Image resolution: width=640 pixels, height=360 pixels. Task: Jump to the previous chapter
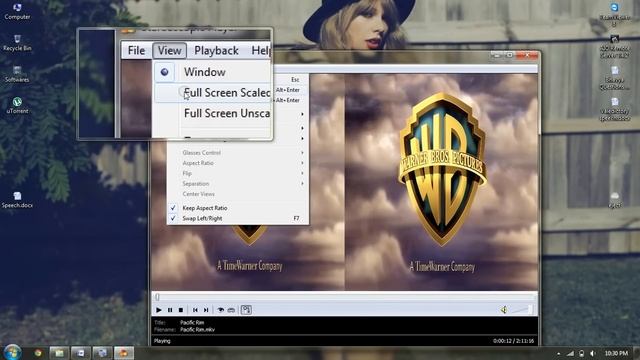coord(195,310)
